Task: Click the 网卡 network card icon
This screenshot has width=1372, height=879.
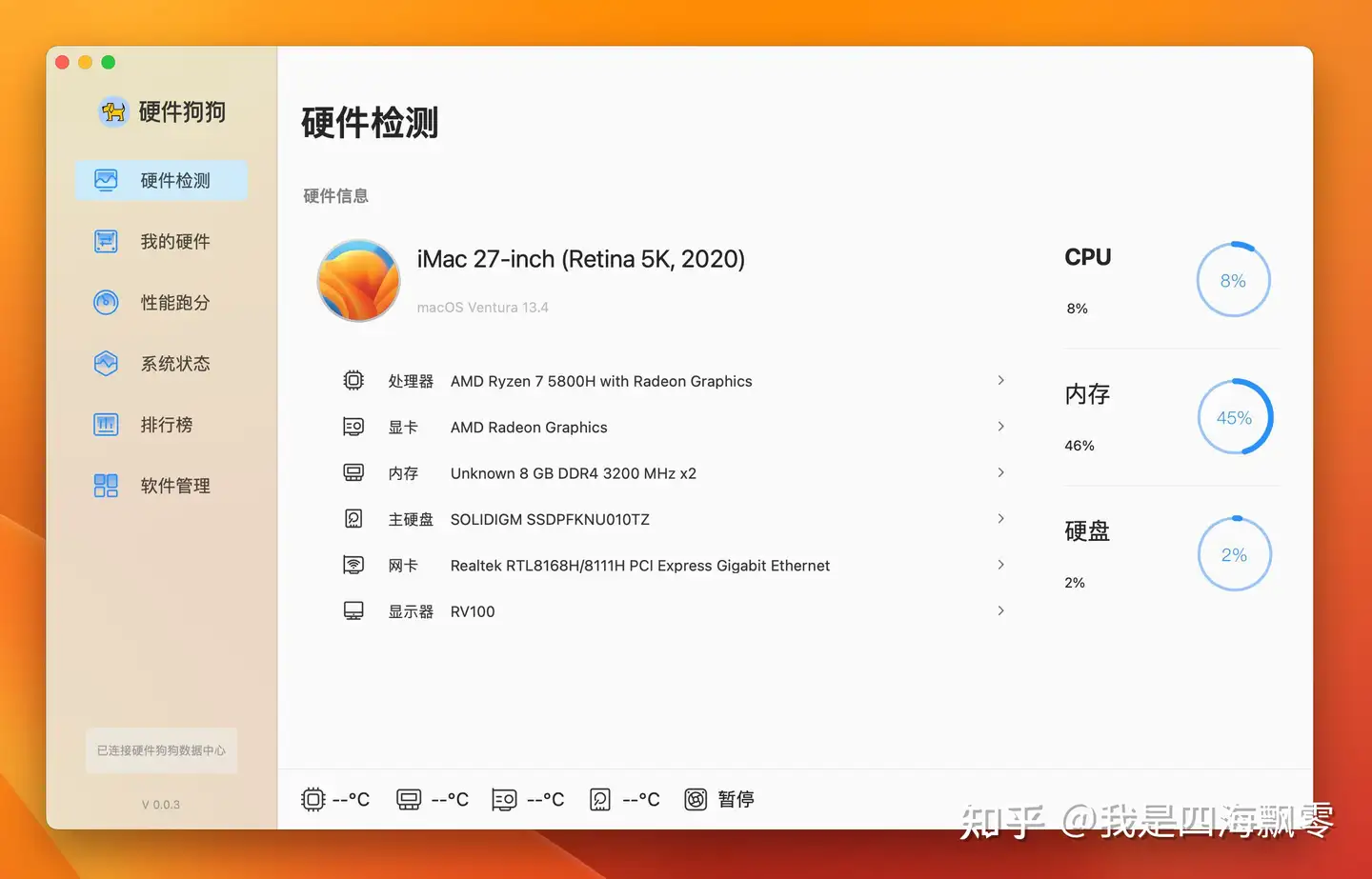Action: (x=353, y=565)
